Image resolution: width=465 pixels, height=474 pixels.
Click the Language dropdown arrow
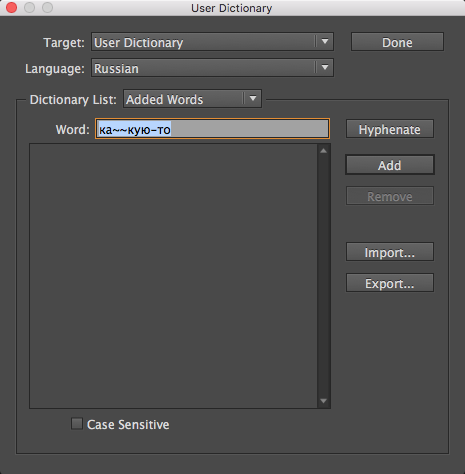[x=325, y=67]
